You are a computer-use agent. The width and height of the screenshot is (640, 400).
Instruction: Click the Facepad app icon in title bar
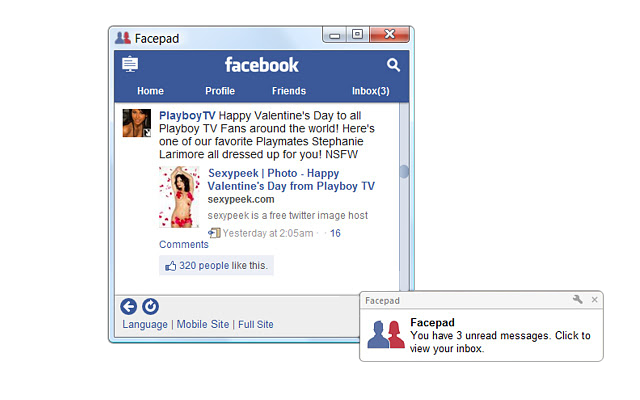click(x=123, y=38)
